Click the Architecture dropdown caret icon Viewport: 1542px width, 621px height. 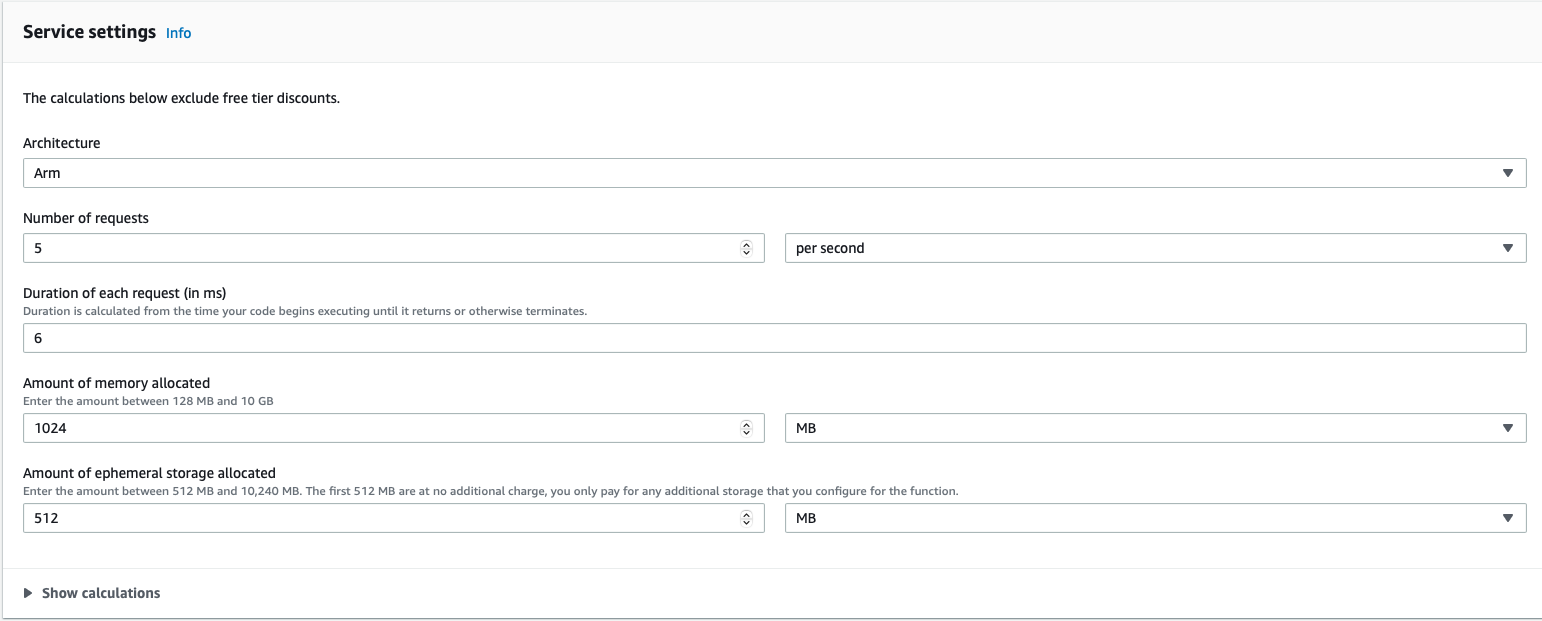pos(1509,172)
